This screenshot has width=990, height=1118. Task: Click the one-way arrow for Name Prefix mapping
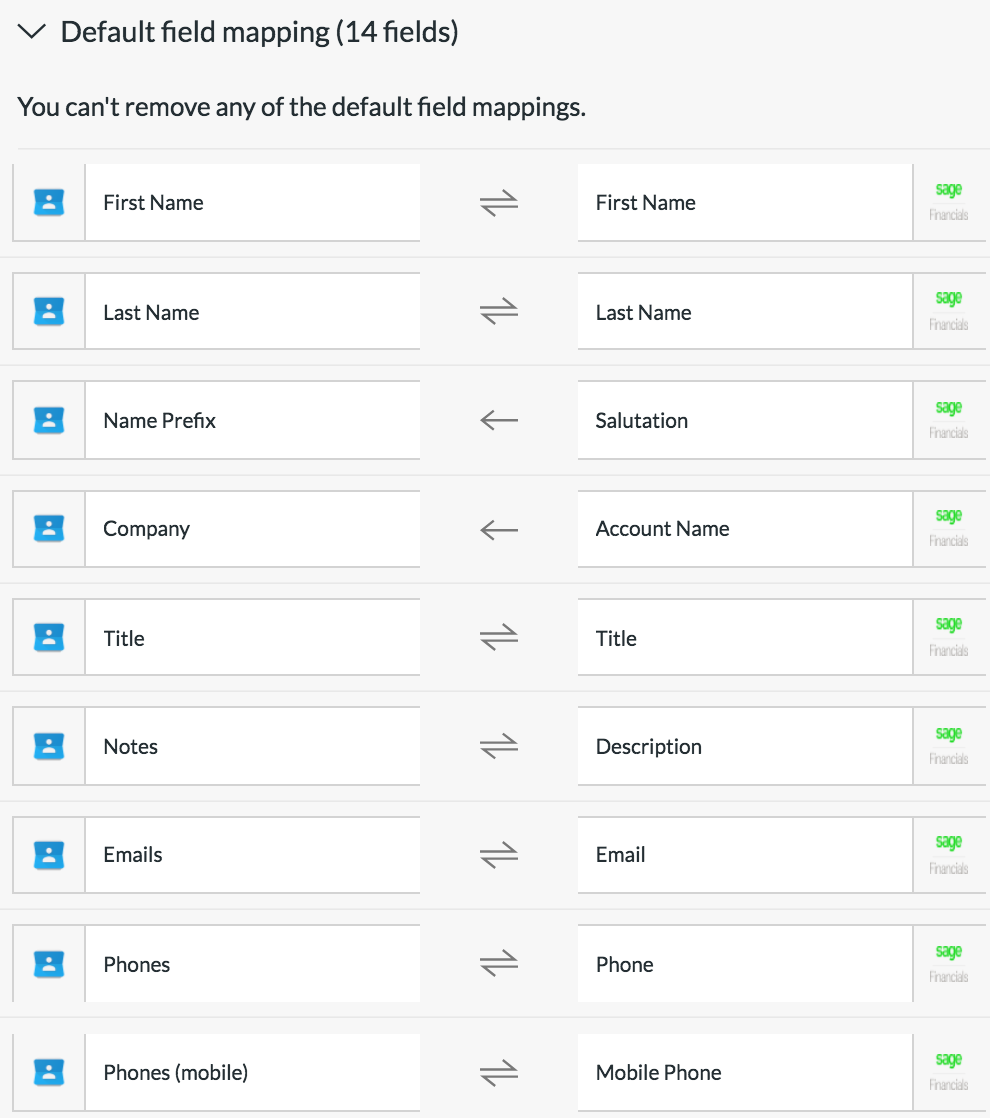[x=499, y=420]
